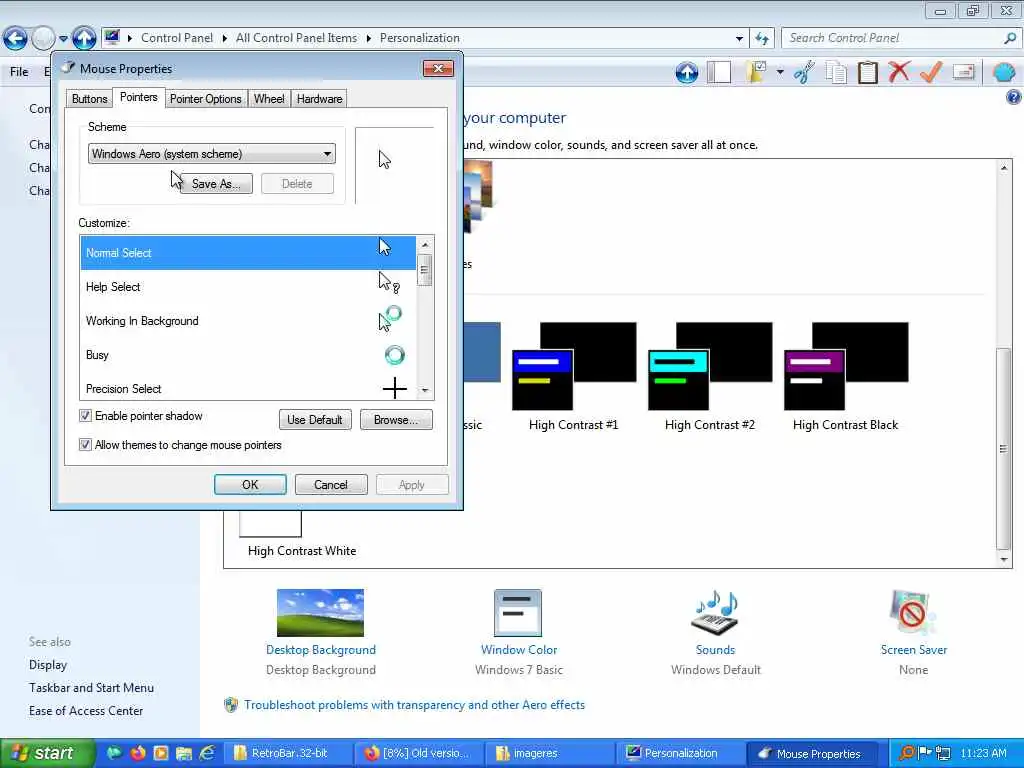Open the Hardware tab
Viewport: 1024px width, 768px height.
319,99
